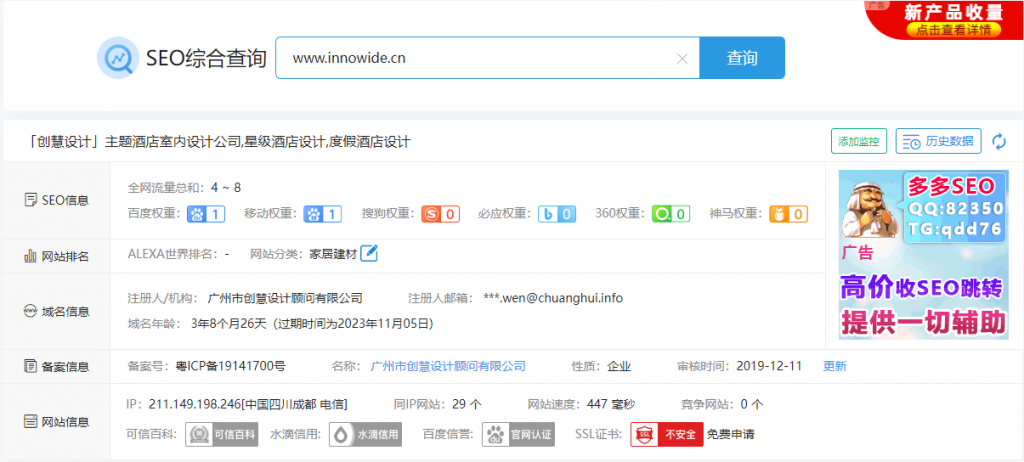Click the 网站排名 bar chart icon
The width and height of the screenshot is (1024, 462).
30,256
